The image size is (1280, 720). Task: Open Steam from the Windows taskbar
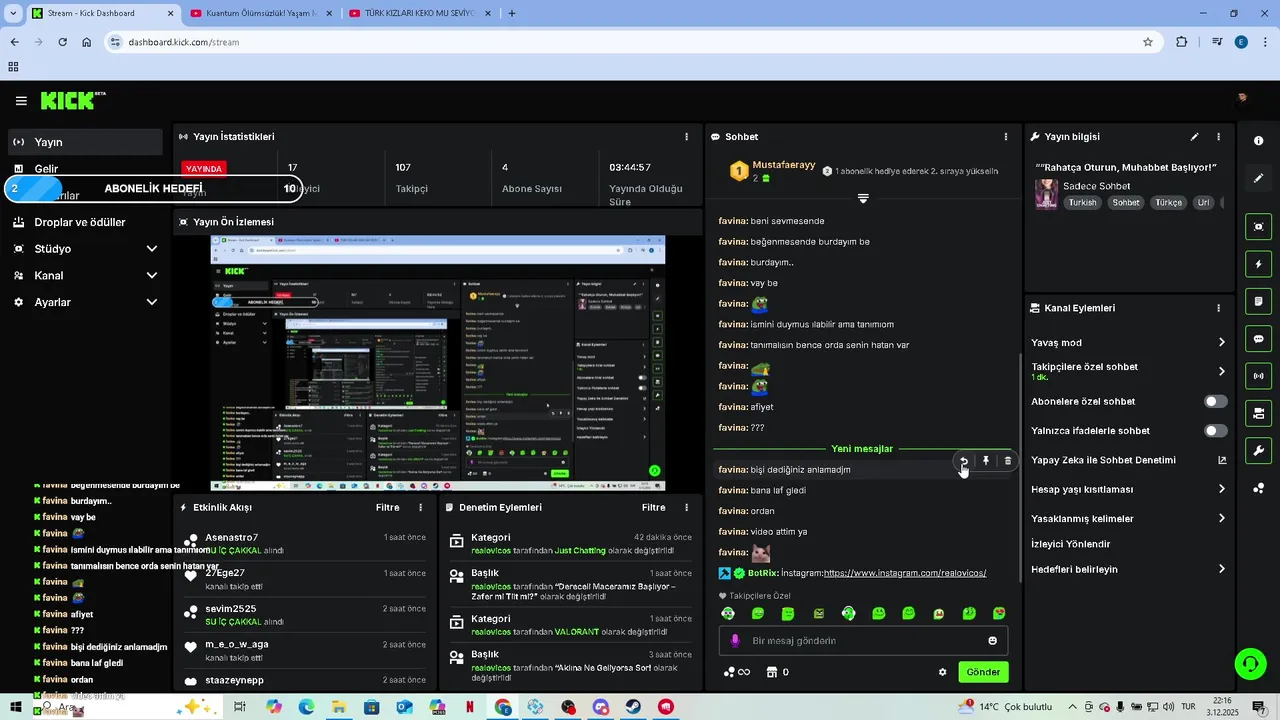[x=634, y=707]
